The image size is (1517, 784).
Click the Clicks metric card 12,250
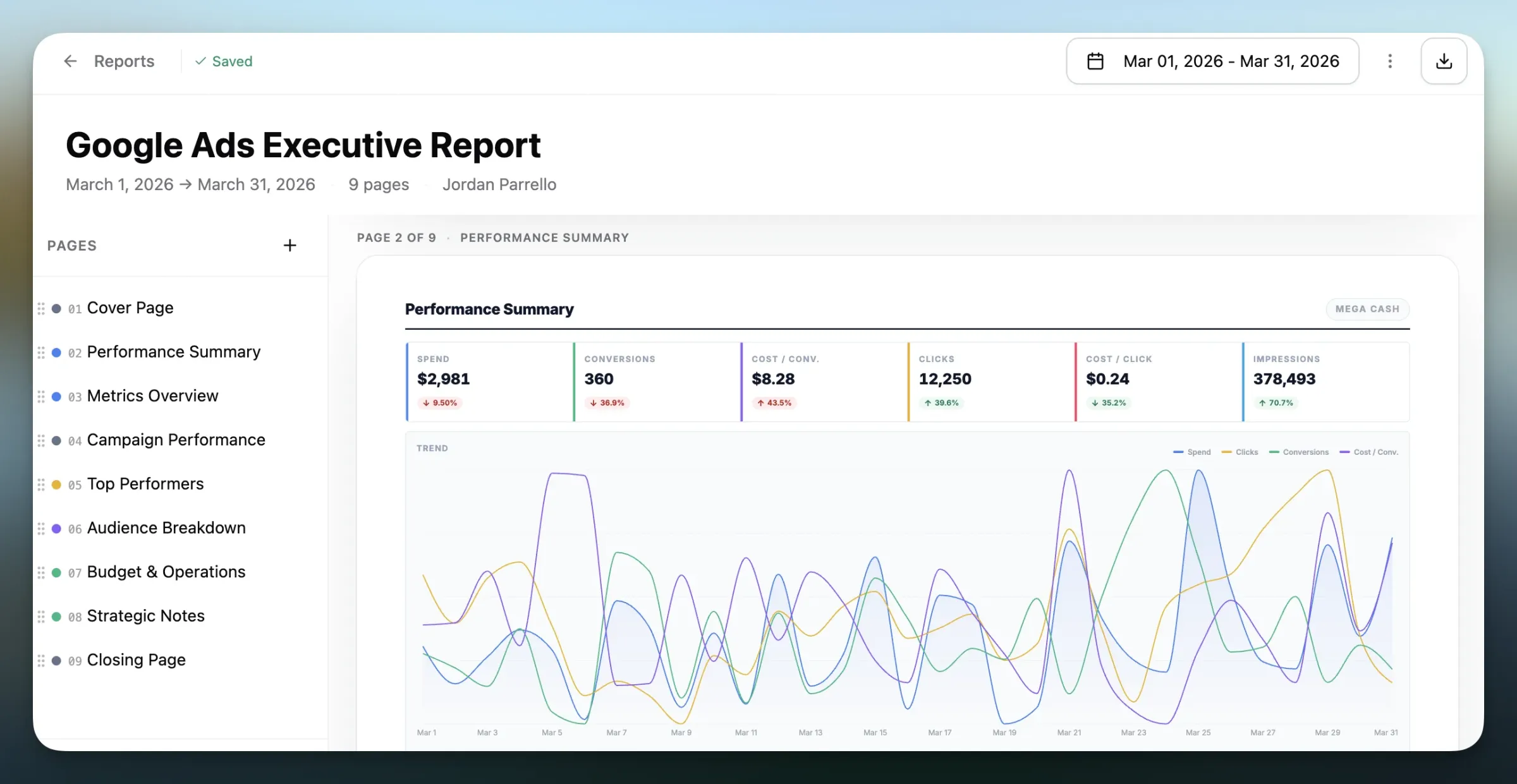click(x=991, y=382)
